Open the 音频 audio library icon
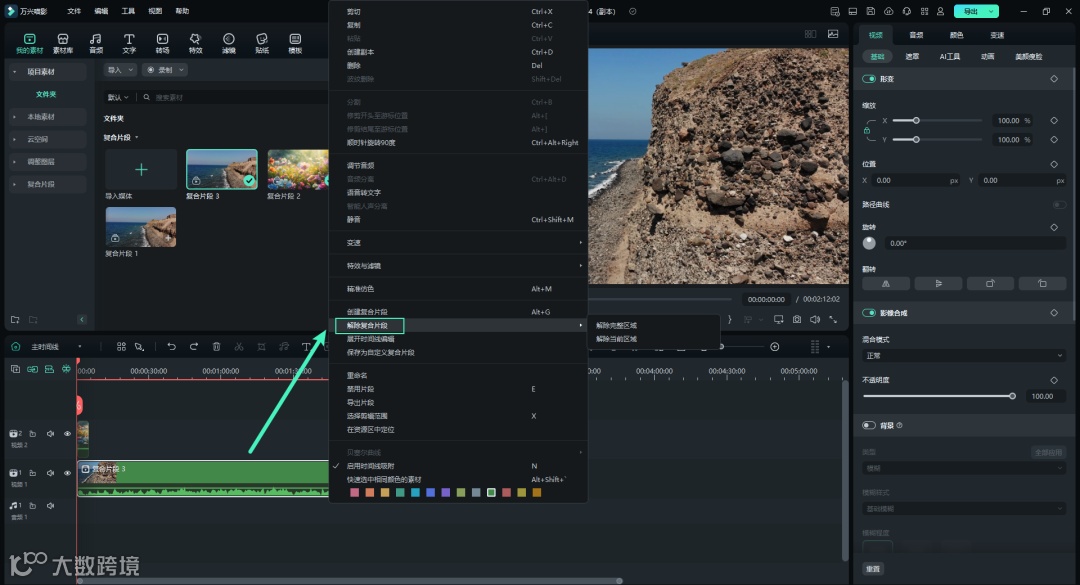Viewport: 1080px width, 585px height. pyautogui.click(x=95, y=42)
